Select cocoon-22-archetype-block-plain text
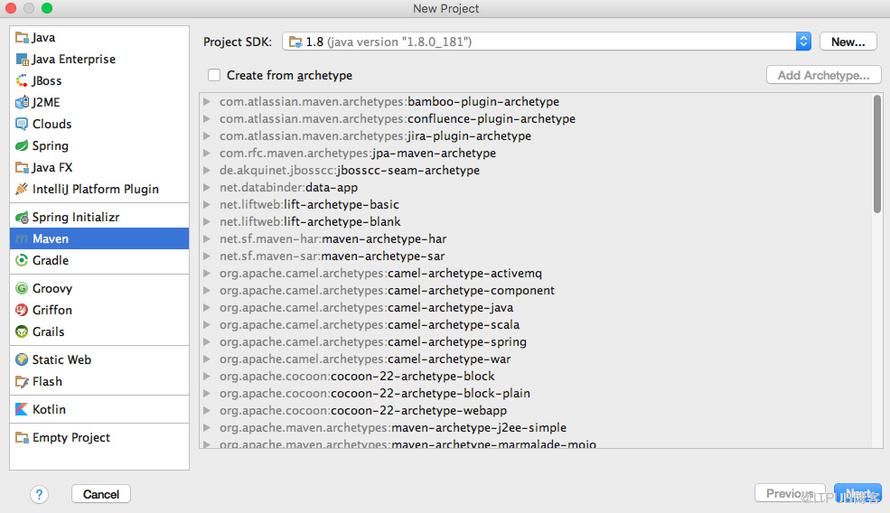This screenshot has height=513, width=890. 430,393
